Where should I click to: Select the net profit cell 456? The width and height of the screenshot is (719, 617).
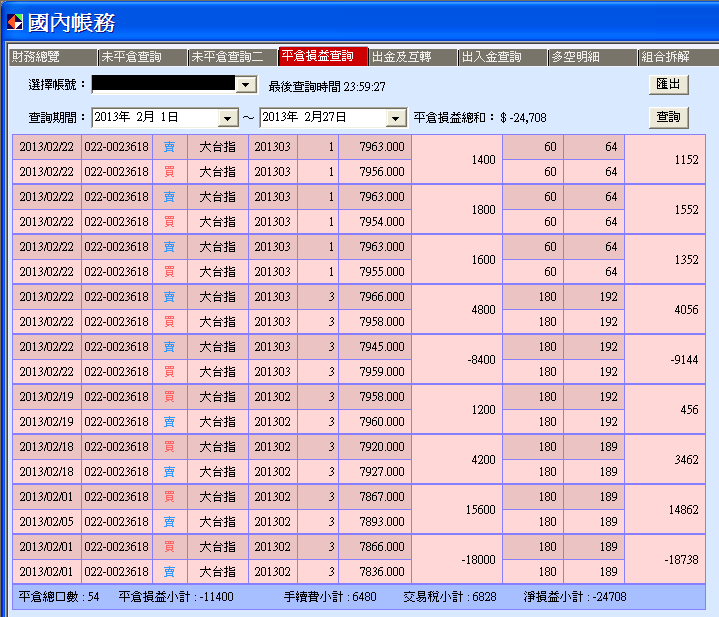pyautogui.click(x=665, y=409)
